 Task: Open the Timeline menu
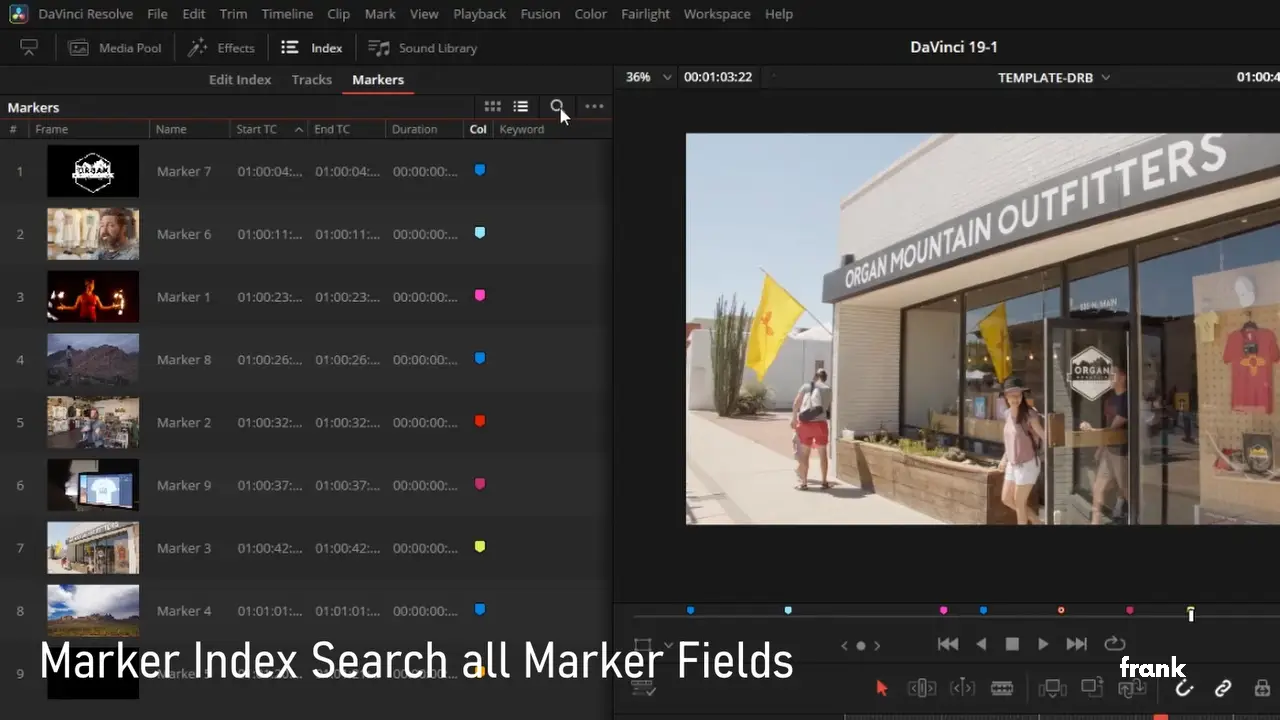[x=287, y=14]
